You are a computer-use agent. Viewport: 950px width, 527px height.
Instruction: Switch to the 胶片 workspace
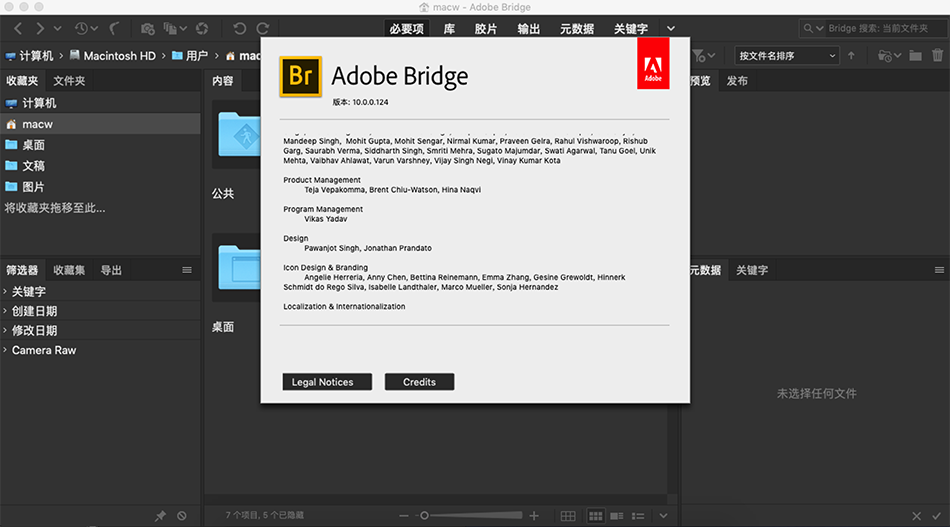(x=485, y=28)
